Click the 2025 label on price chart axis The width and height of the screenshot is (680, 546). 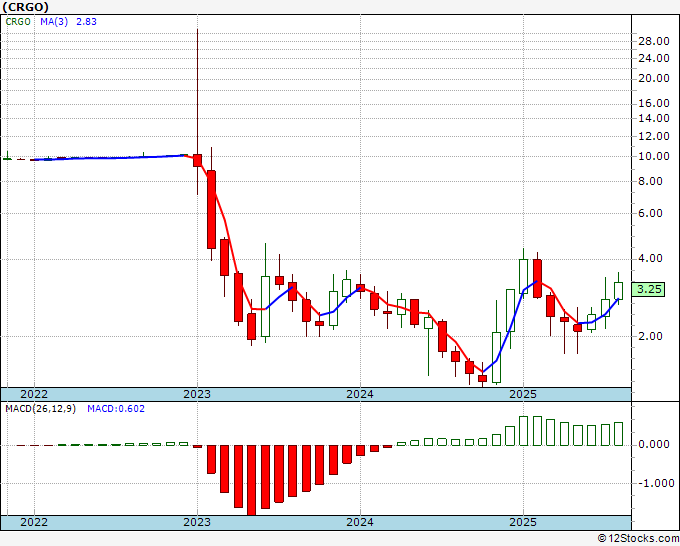coord(523,394)
